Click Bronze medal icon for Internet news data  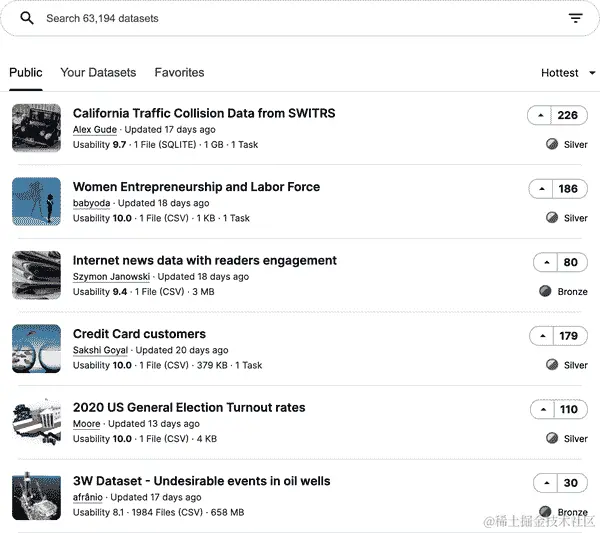pos(545,291)
